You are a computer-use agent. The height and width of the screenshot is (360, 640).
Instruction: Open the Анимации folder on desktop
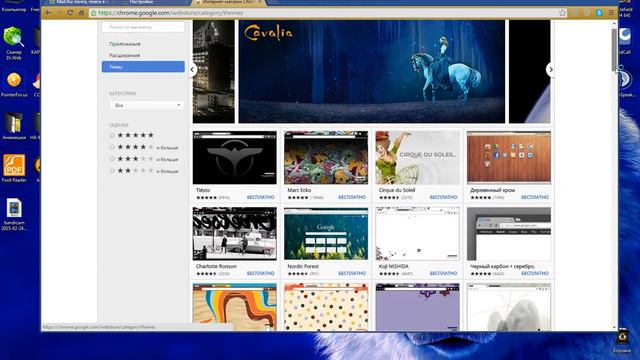14,126
